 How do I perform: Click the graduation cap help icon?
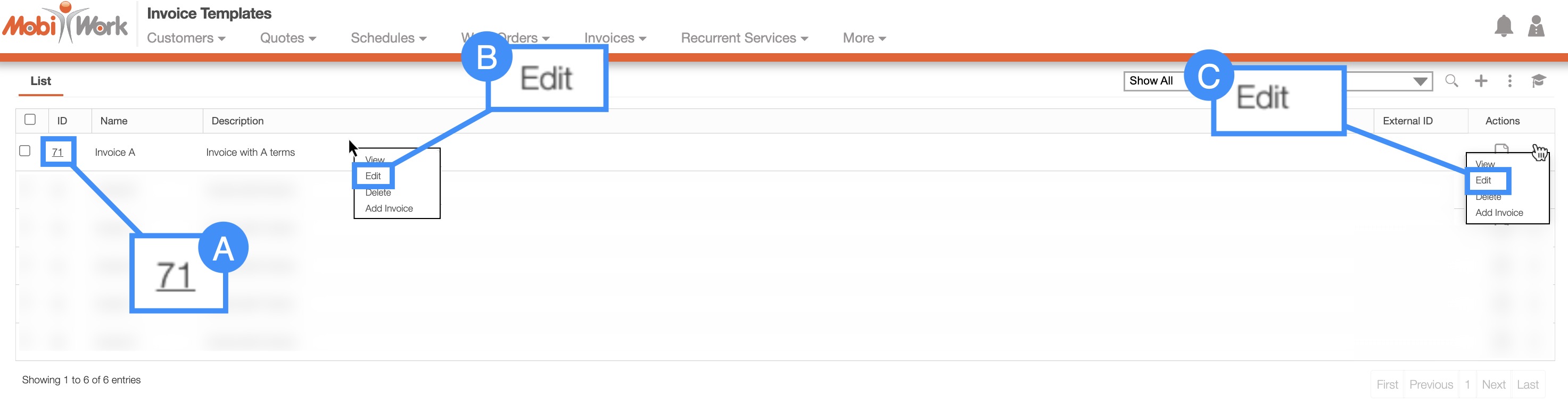[1538, 81]
